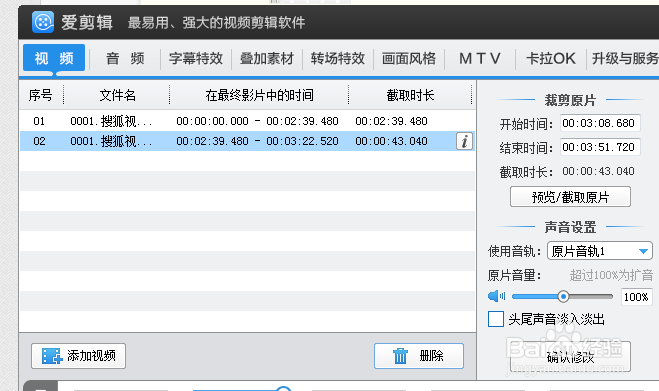Viewport: 659px width, 391px height.
Task: Click the 文件名 column header
Action: coord(117,95)
